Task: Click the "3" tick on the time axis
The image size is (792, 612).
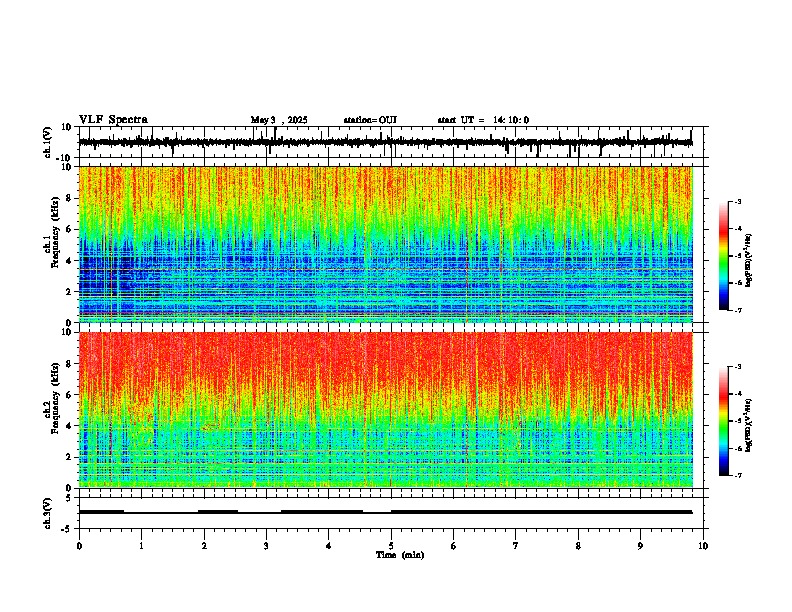Action: 266,546
